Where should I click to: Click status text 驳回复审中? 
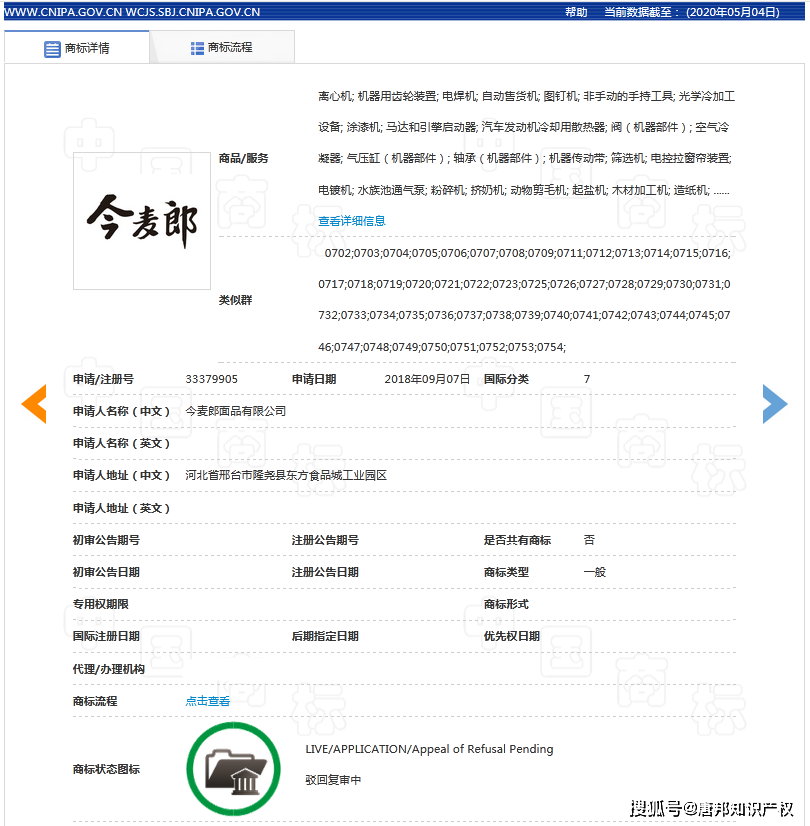333,780
